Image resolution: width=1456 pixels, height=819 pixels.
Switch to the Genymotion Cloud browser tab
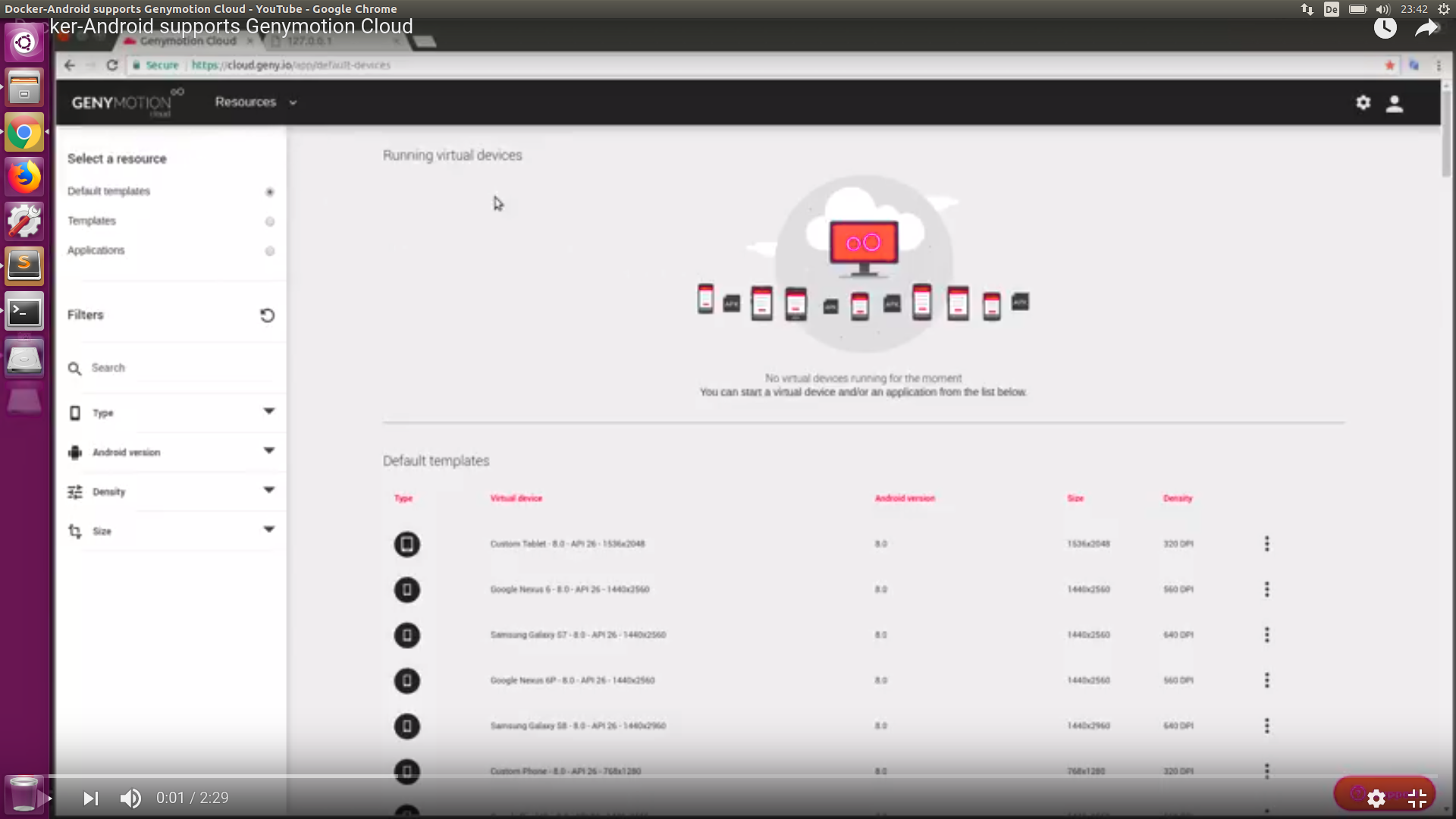pyautogui.click(x=187, y=41)
